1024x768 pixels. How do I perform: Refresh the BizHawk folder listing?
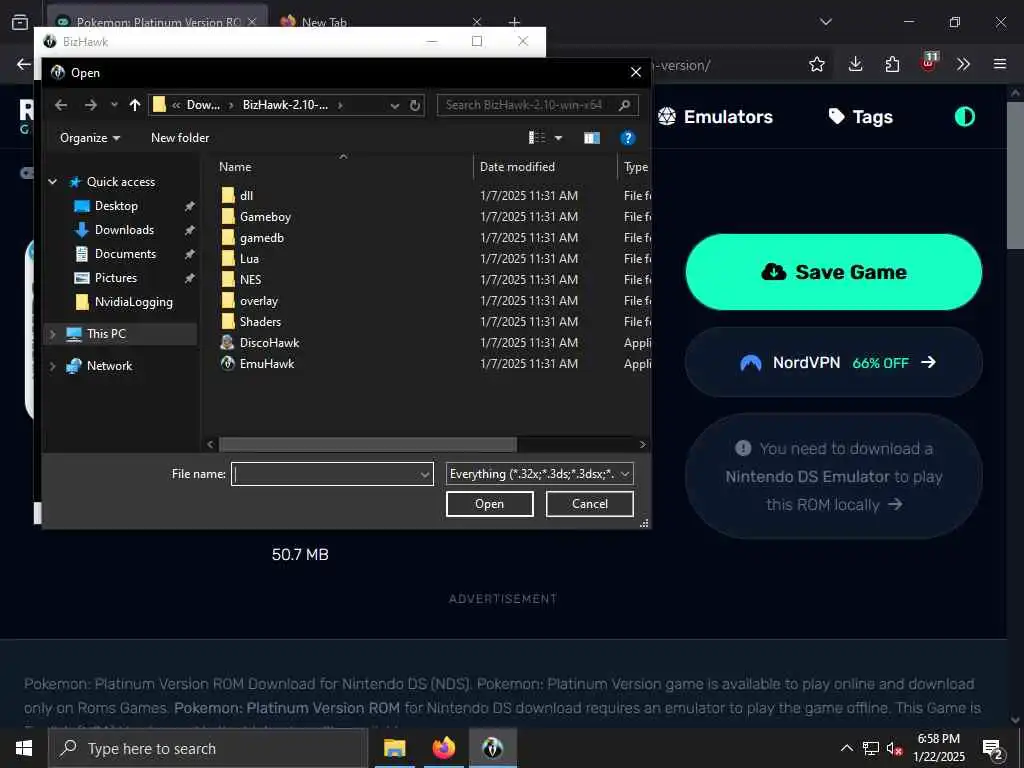click(415, 105)
